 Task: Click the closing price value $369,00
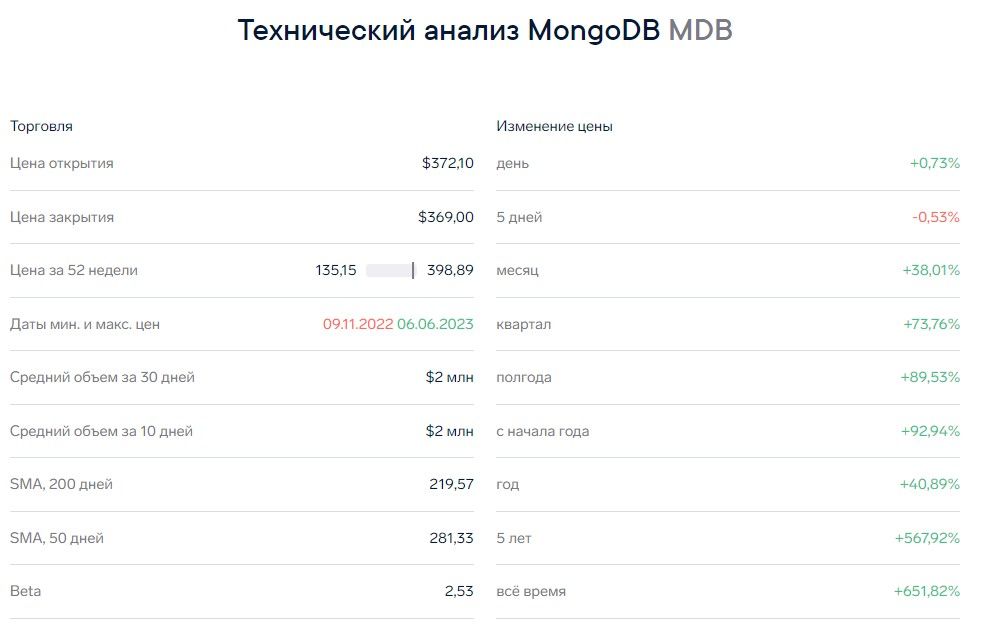pyautogui.click(x=446, y=217)
